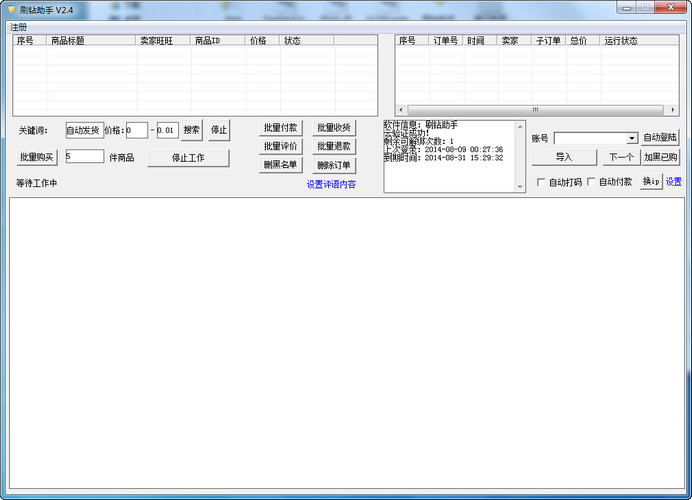Enable the 自动打码 checkbox

point(541,182)
